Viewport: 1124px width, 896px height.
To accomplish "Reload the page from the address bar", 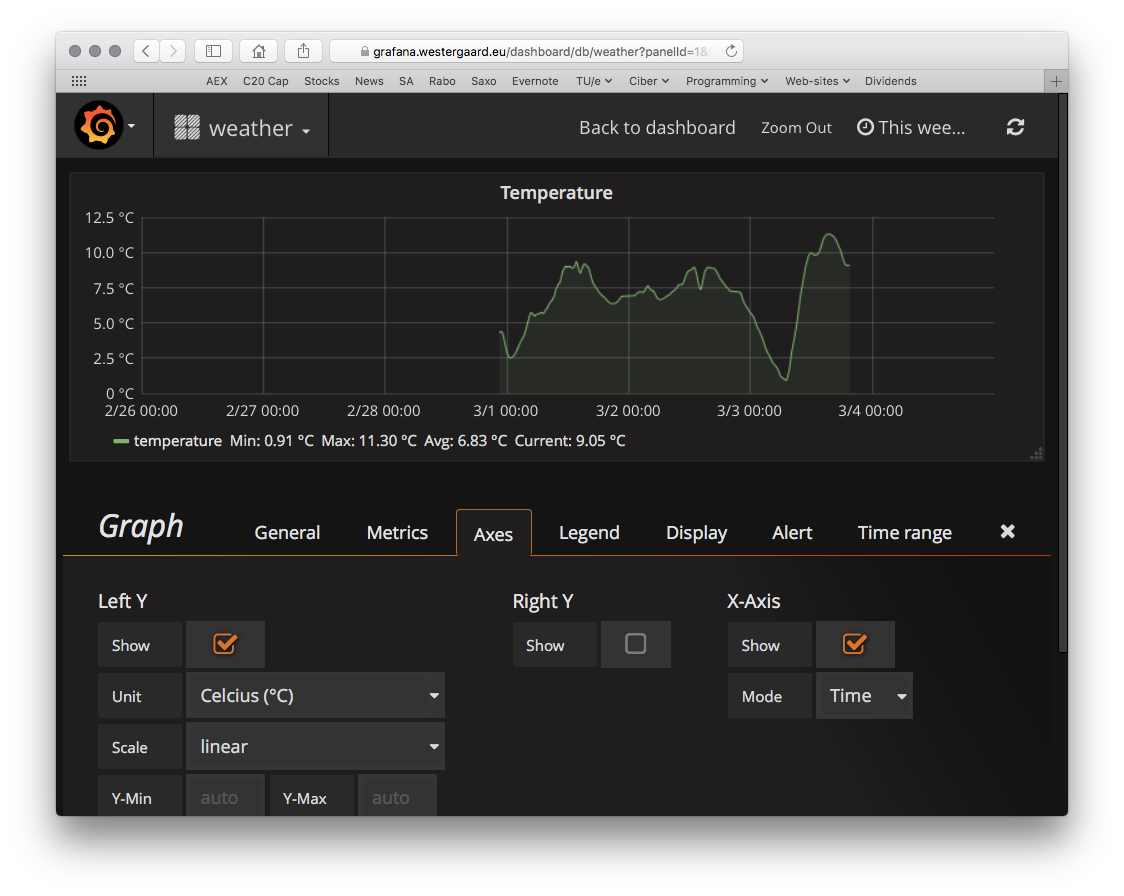I will click(x=731, y=51).
